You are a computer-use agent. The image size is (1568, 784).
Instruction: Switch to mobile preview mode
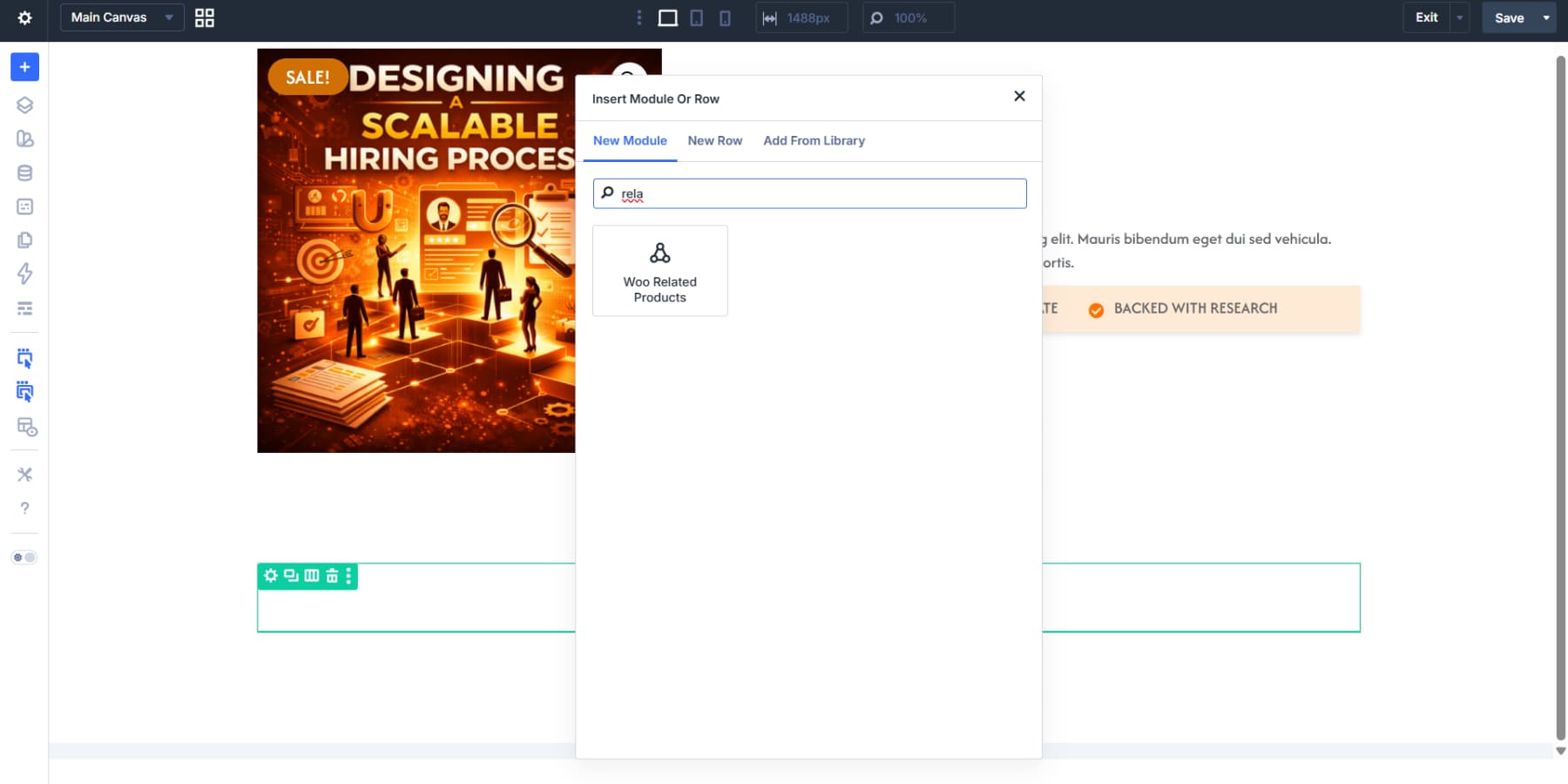tap(725, 17)
